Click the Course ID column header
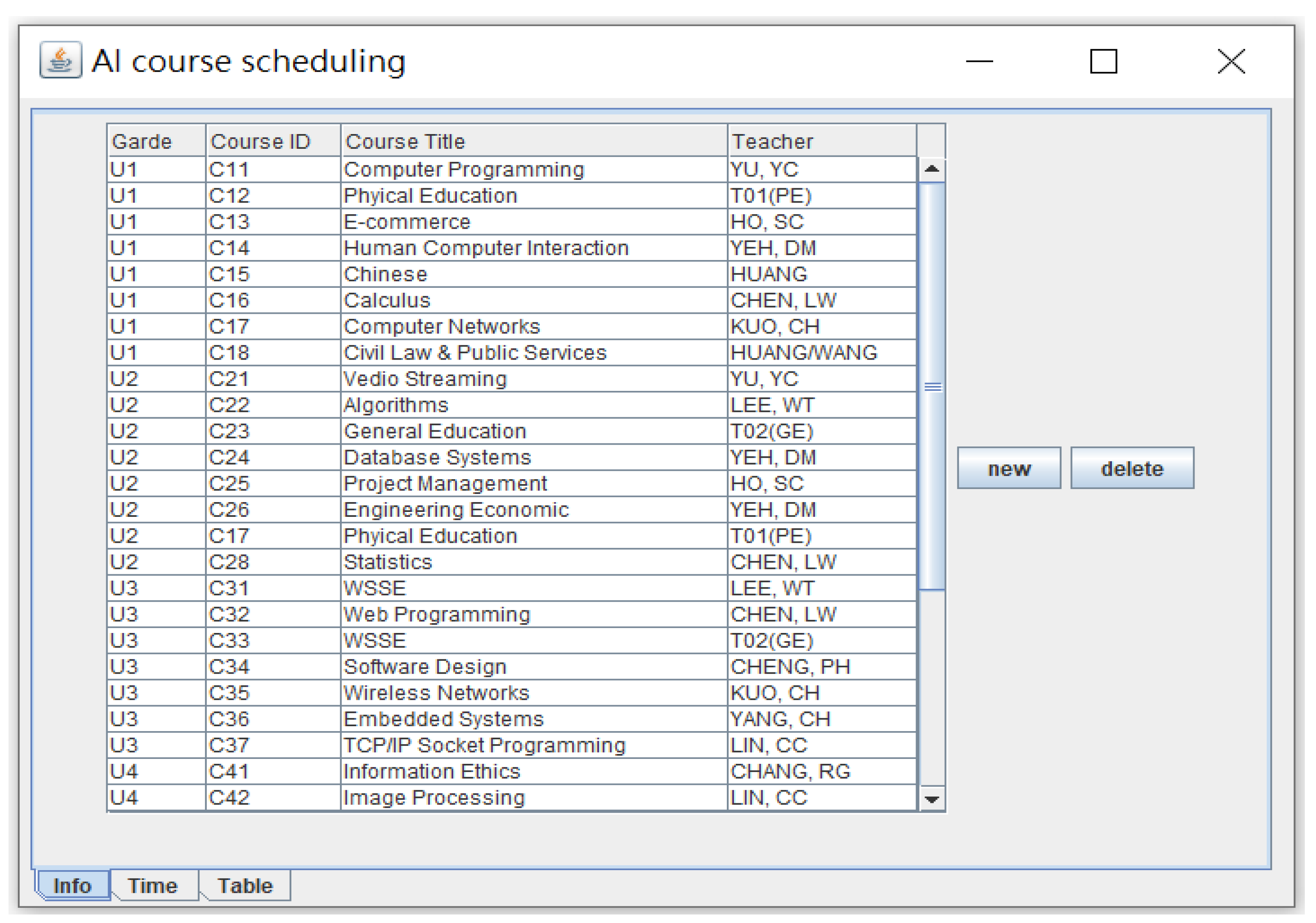Screen dimensions: 1316x923 click(x=274, y=141)
